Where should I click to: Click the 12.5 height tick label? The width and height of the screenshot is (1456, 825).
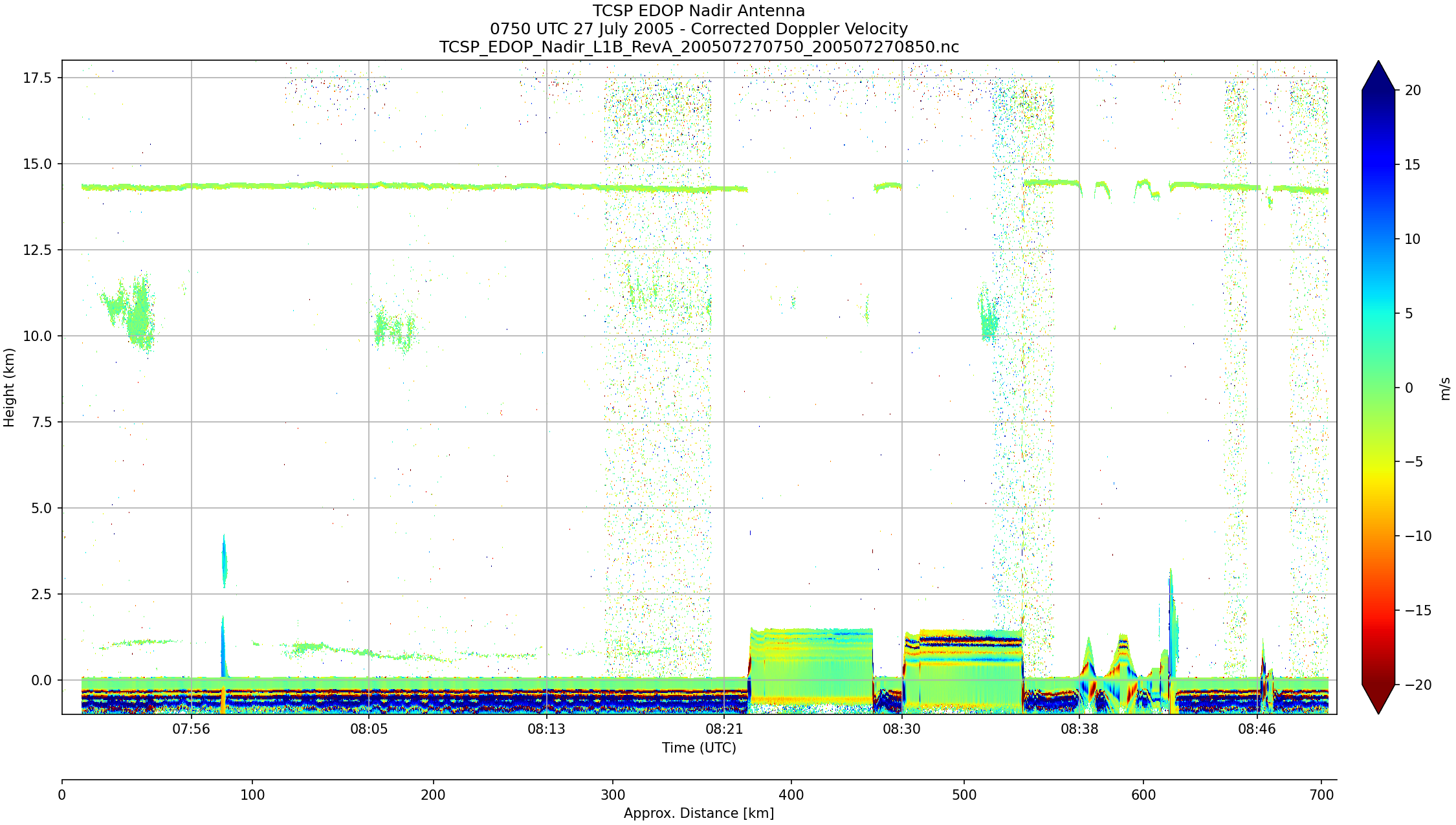tap(38, 250)
